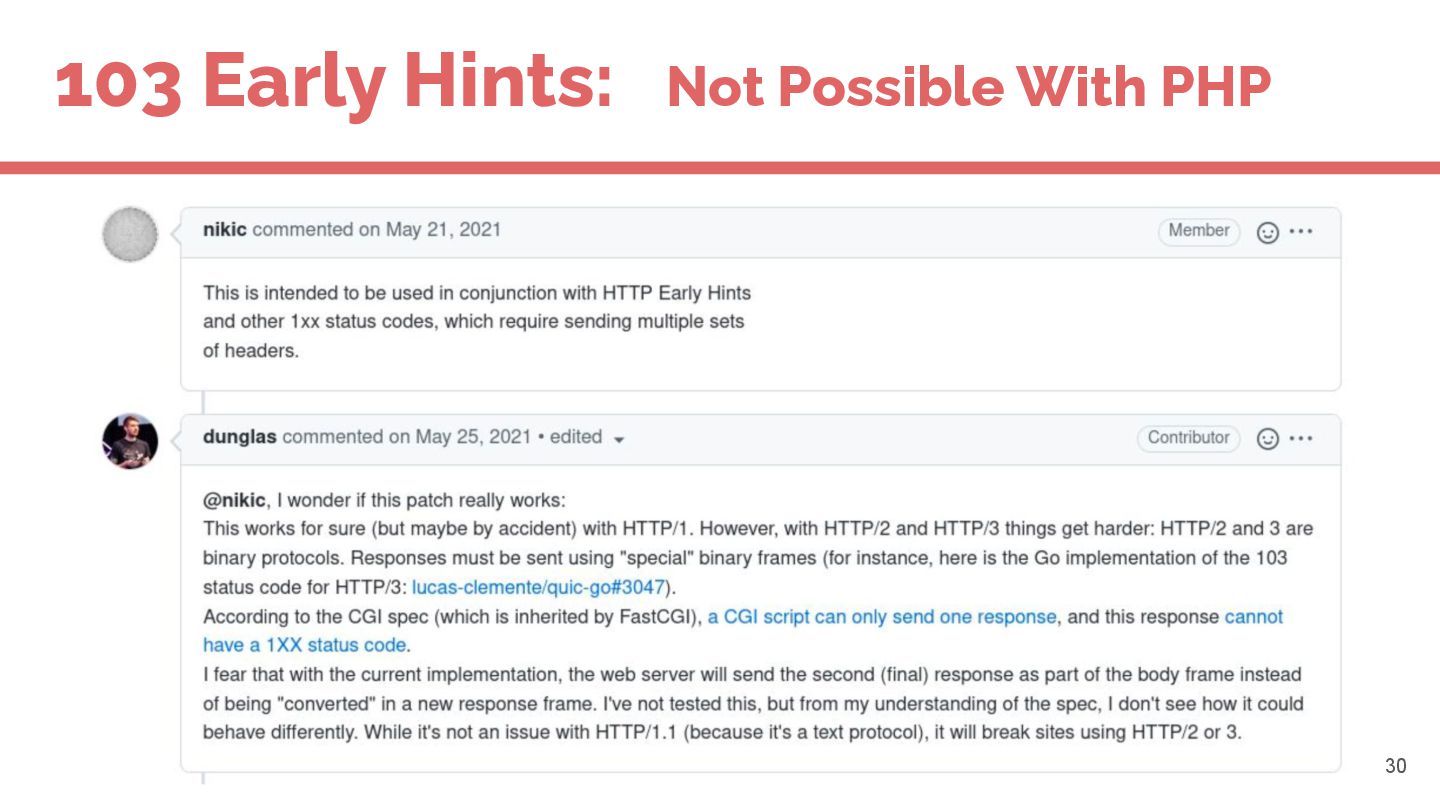Click the May 25, 2021 comment timestamp

473,437
